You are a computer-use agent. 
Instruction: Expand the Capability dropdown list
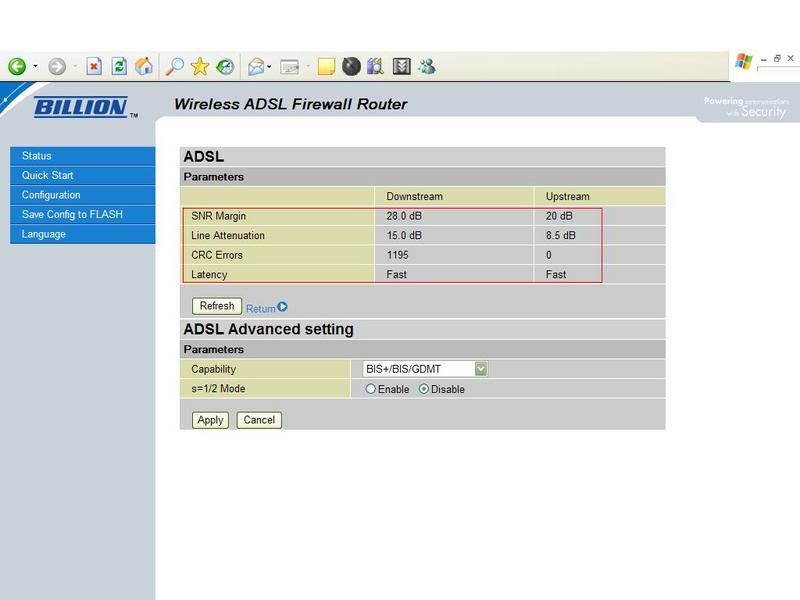481,369
